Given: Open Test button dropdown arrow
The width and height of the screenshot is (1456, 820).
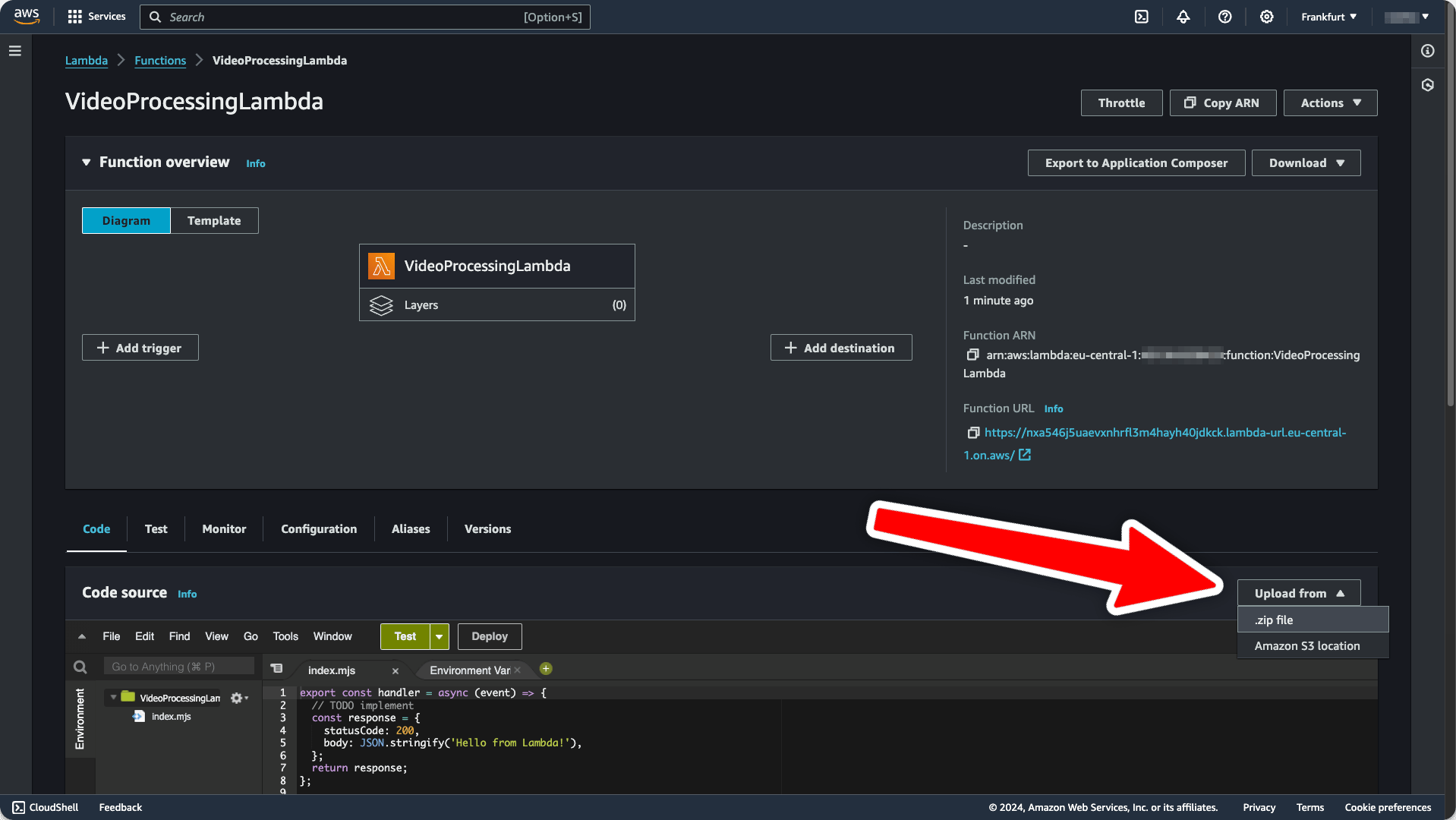Looking at the screenshot, I should click(440, 637).
